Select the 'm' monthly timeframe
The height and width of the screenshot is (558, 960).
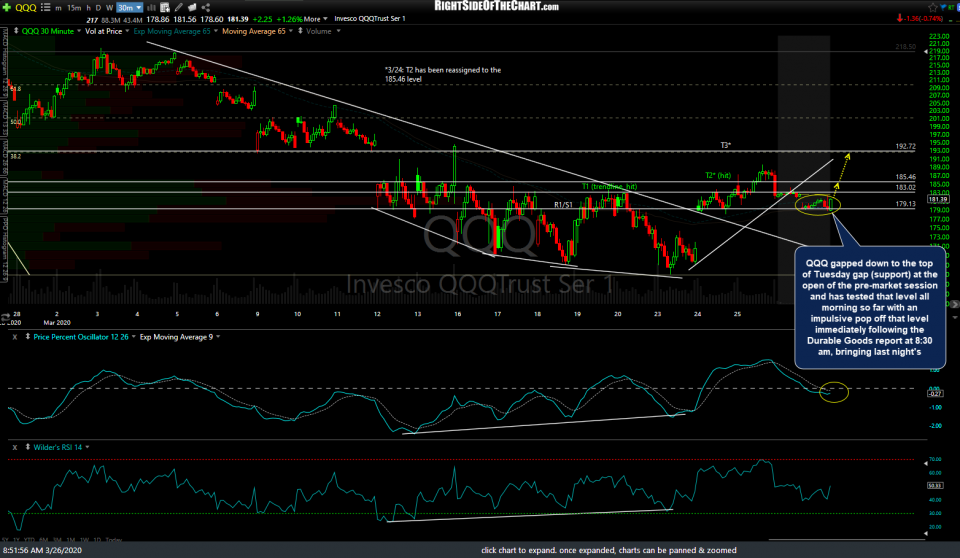(58, 8)
